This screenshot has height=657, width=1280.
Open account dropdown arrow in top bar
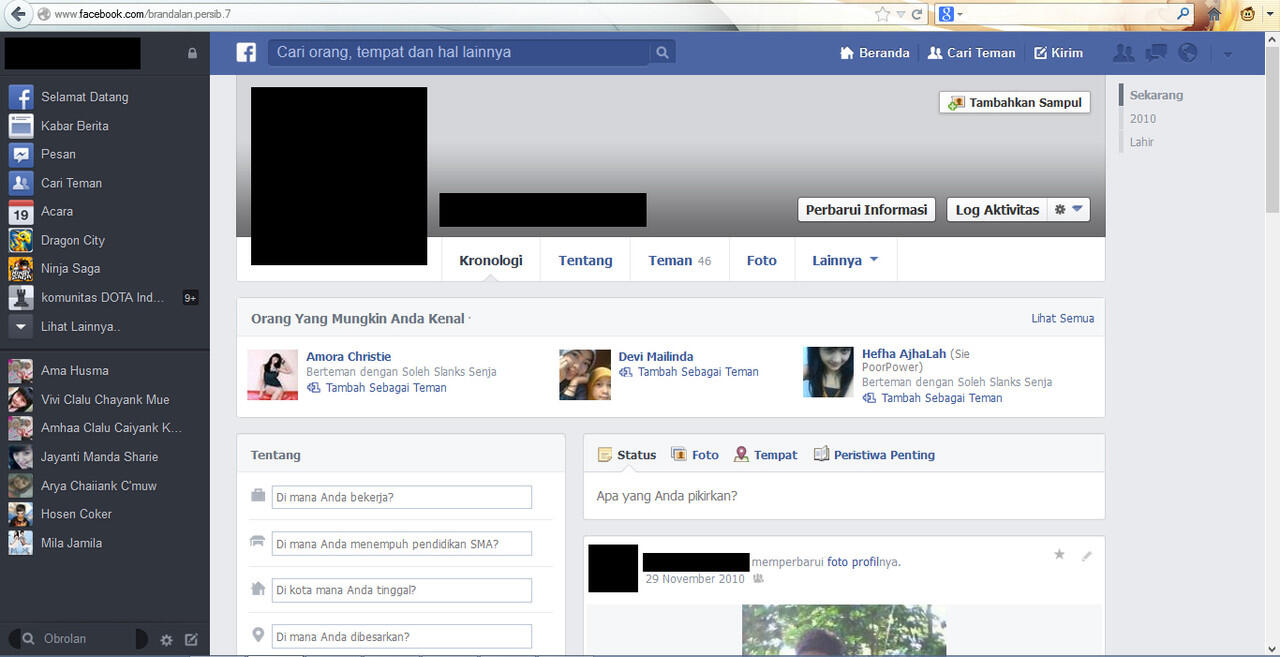click(1228, 54)
